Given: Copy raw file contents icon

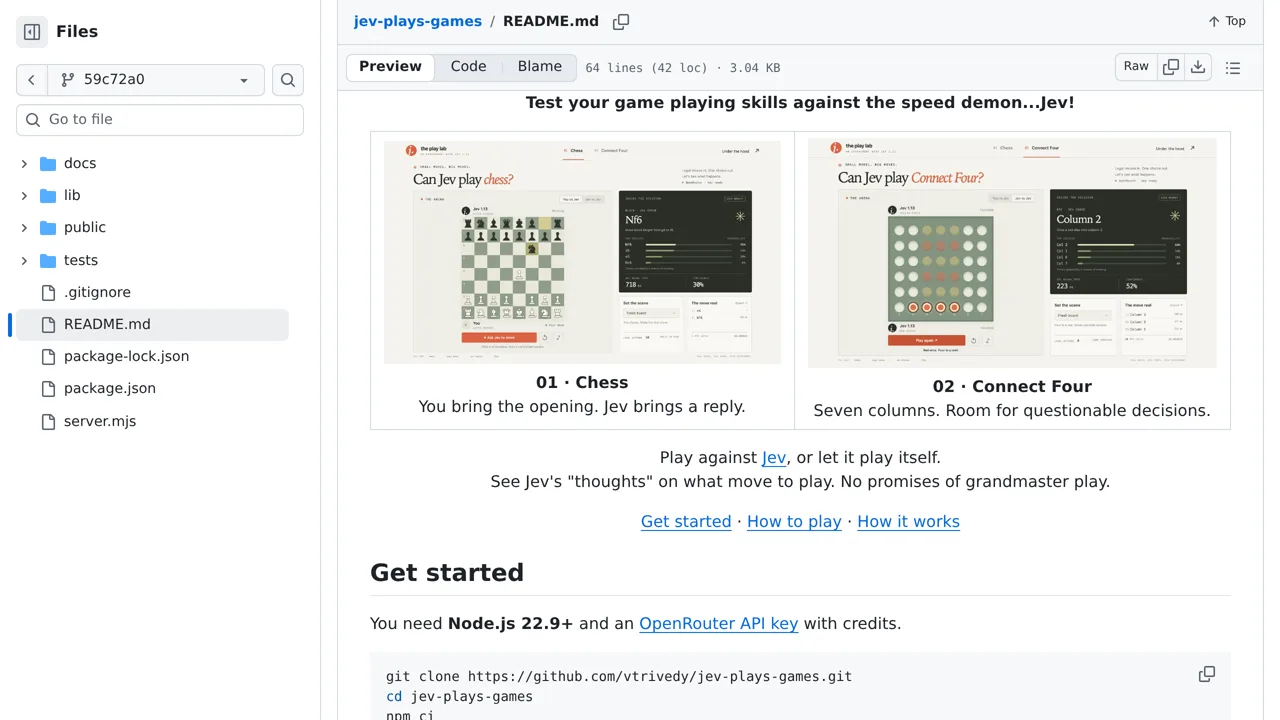Looking at the screenshot, I should point(1171,67).
